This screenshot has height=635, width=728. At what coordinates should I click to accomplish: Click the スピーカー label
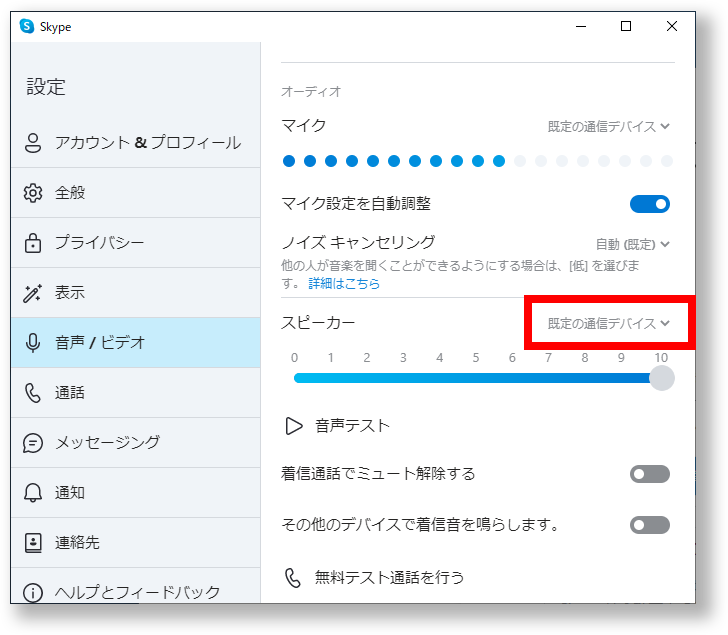pyautogui.click(x=318, y=323)
